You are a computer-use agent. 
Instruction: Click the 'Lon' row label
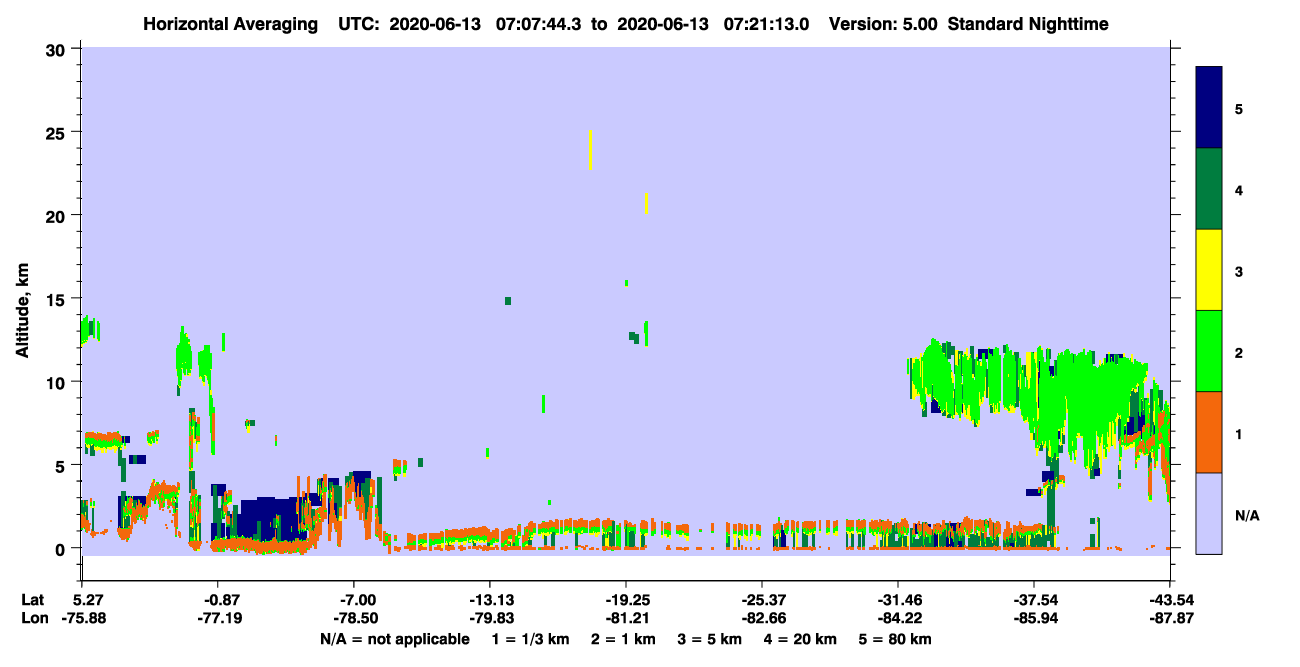click(34, 619)
